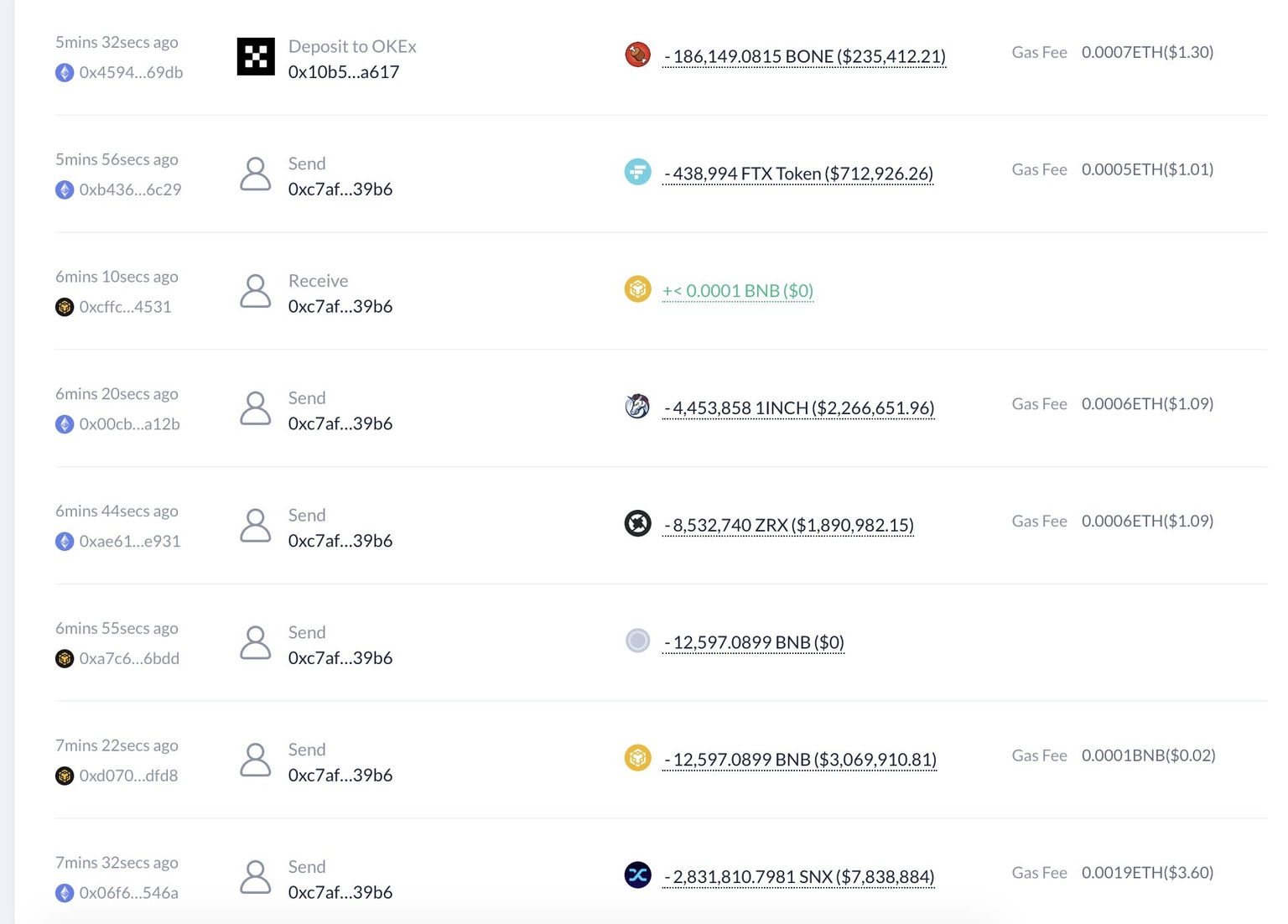Click the grey unknown token icon
Image resolution: width=1288 pixels, height=924 pixels.
tap(639, 640)
